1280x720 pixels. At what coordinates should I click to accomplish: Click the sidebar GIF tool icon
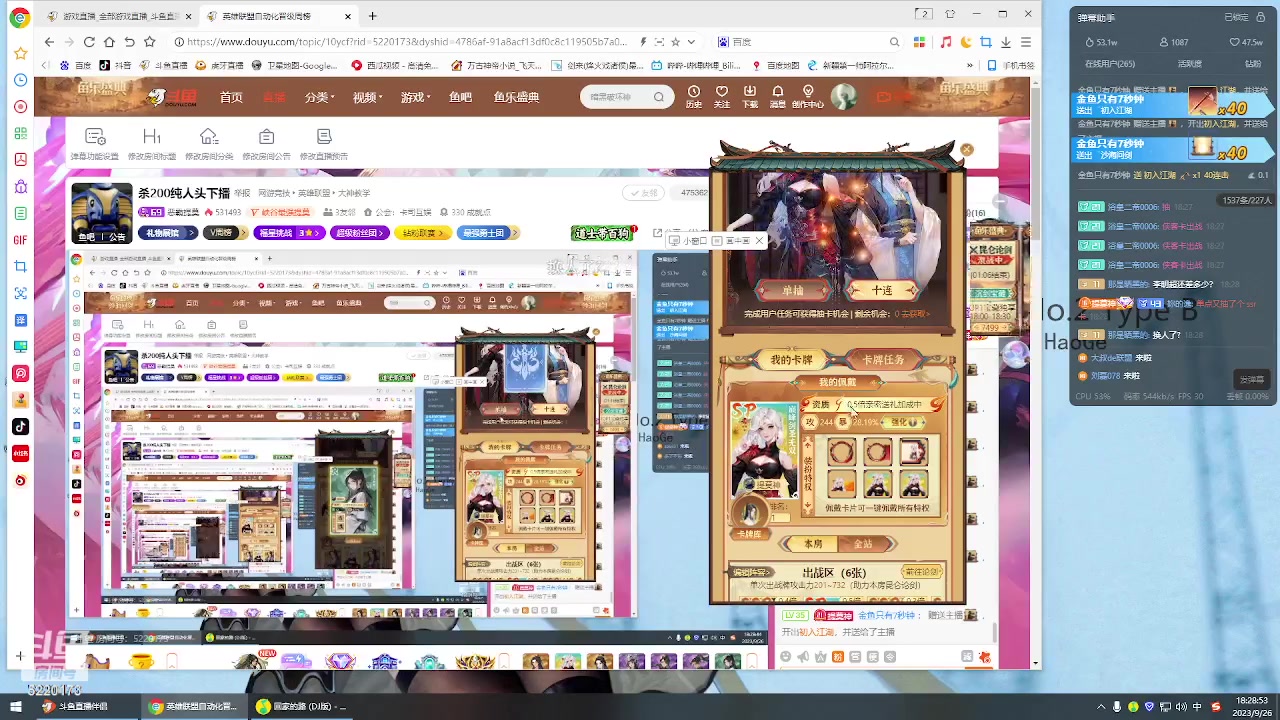(x=20, y=240)
